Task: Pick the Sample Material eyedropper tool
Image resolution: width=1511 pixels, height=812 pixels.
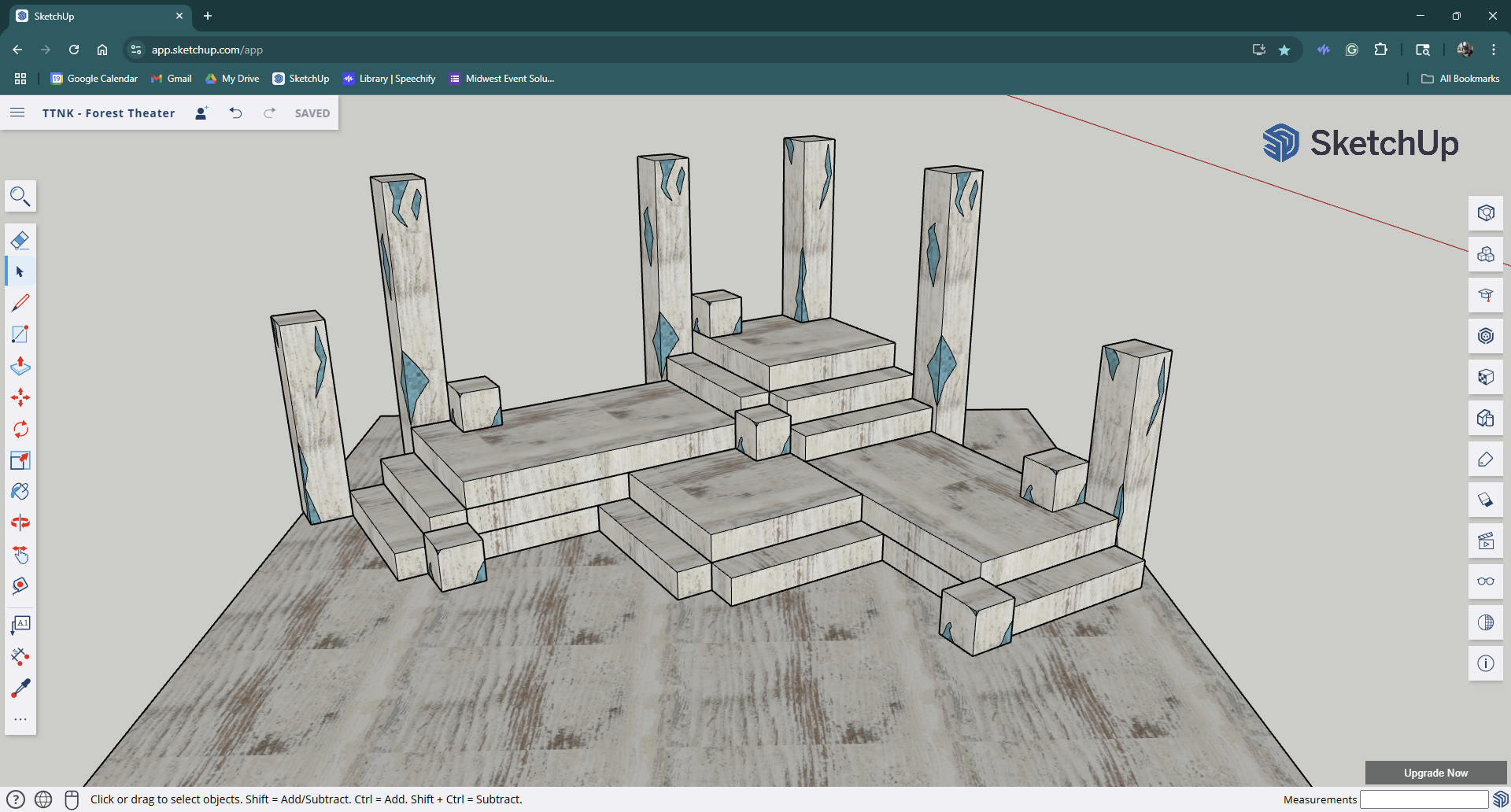Action: pyautogui.click(x=20, y=688)
